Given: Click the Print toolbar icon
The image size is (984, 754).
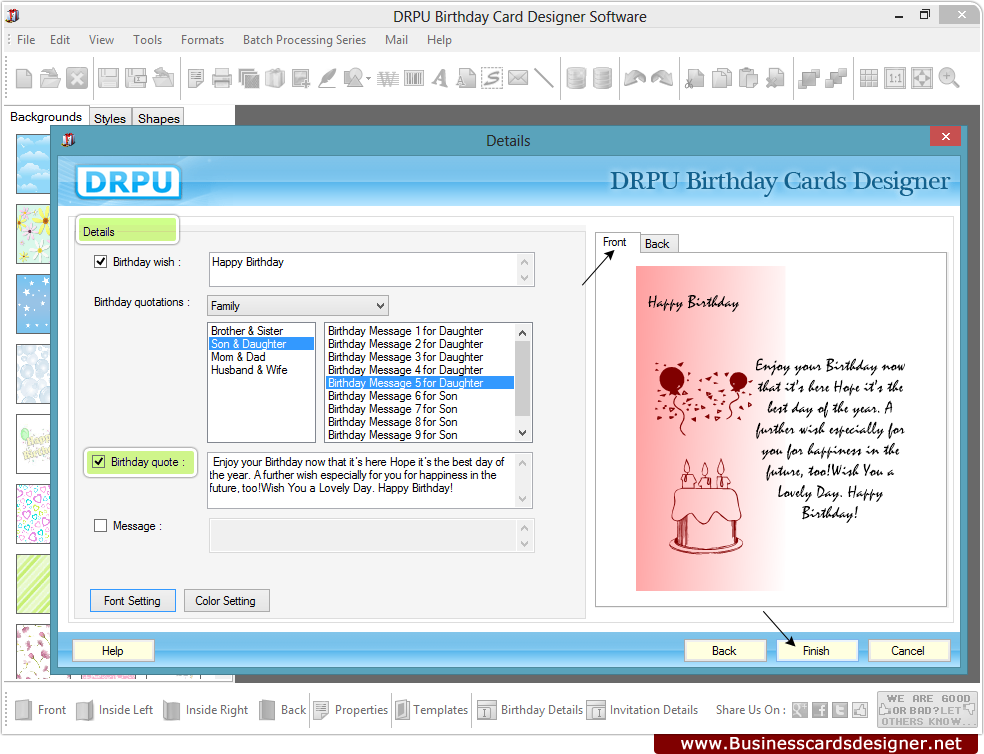Looking at the screenshot, I should [222, 78].
